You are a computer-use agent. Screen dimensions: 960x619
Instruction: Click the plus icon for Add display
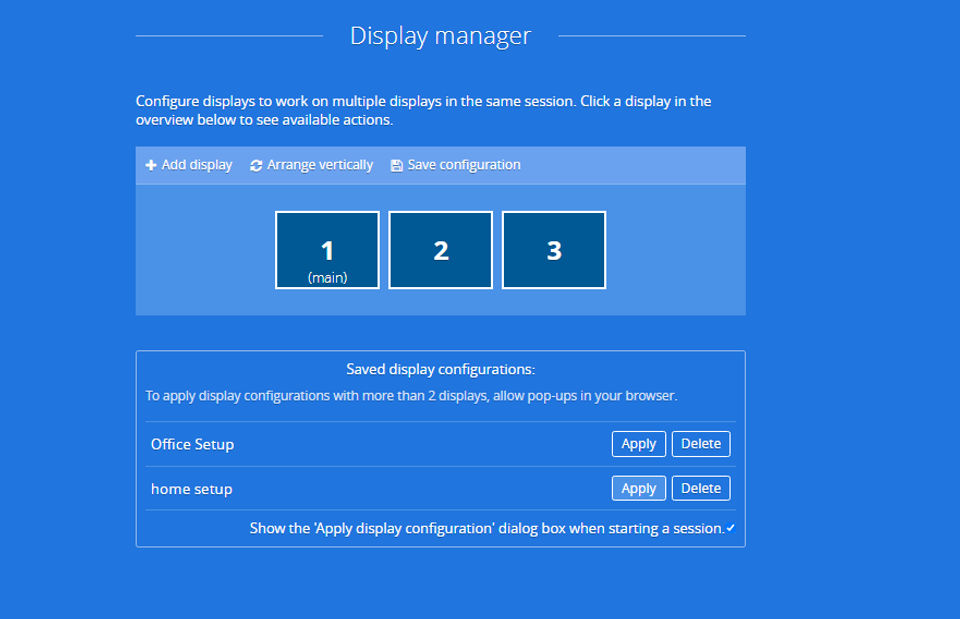click(x=151, y=165)
